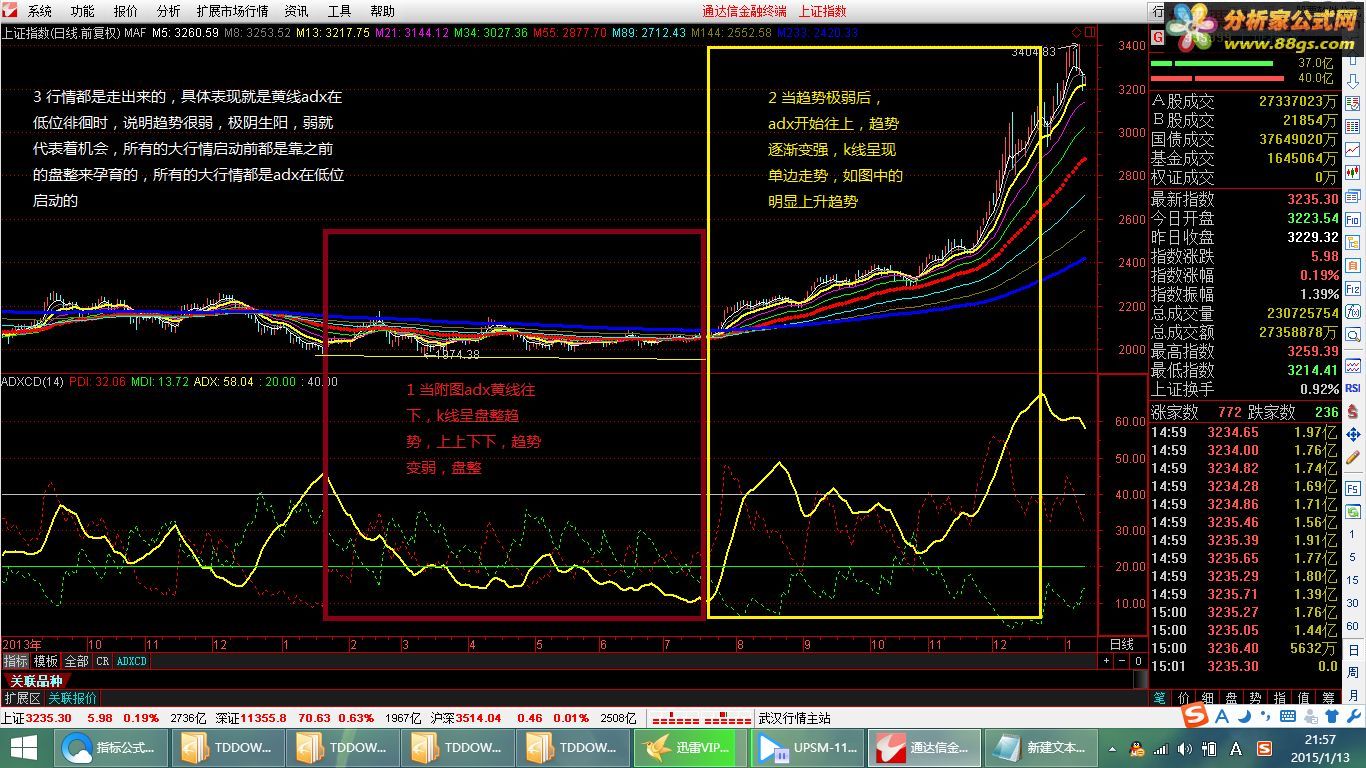
Task: Click the plus zoom button under 日线
Action: click(x=1106, y=661)
